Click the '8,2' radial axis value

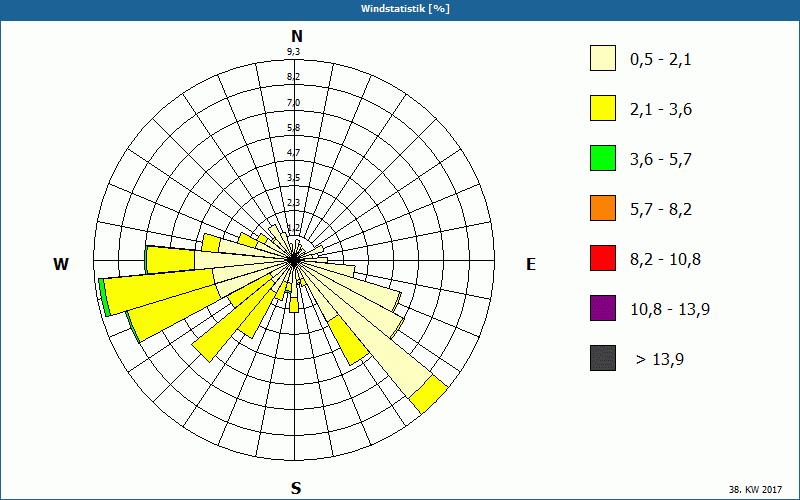point(293,77)
